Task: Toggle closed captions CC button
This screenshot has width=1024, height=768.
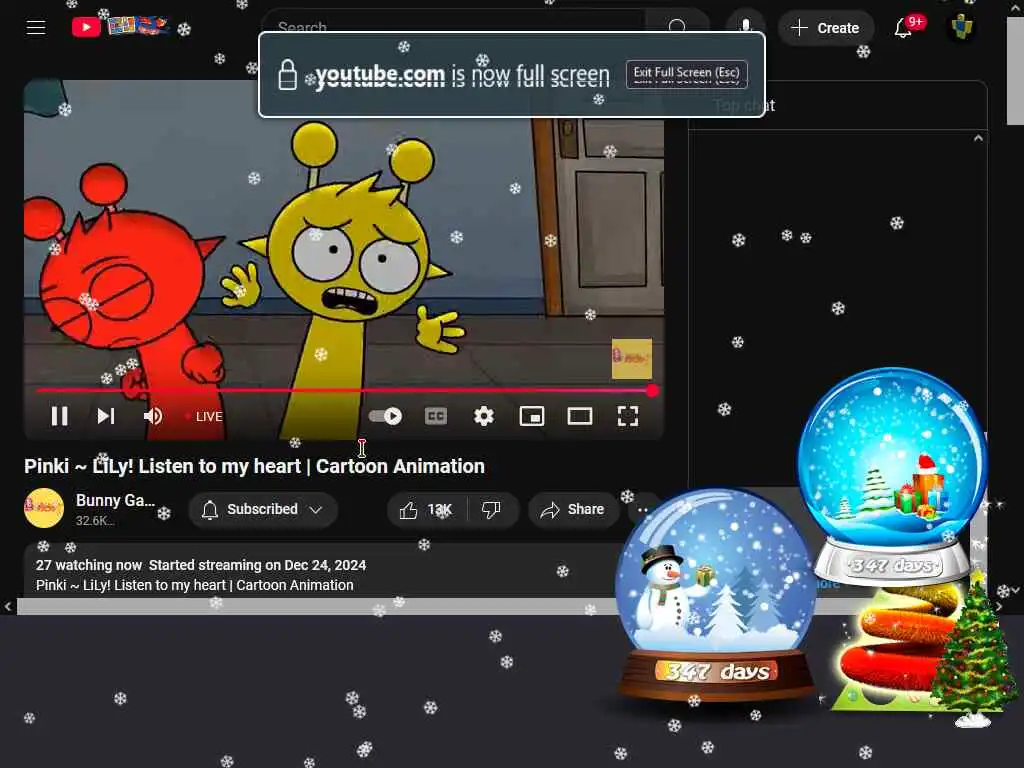Action: point(436,416)
